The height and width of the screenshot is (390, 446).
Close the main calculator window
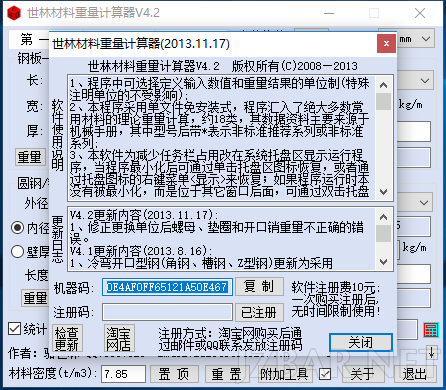tap(420, 13)
